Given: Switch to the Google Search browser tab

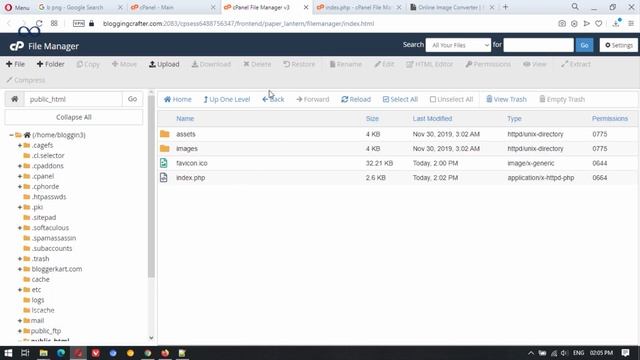Looking at the screenshot, I should click(x=80, y=7).
